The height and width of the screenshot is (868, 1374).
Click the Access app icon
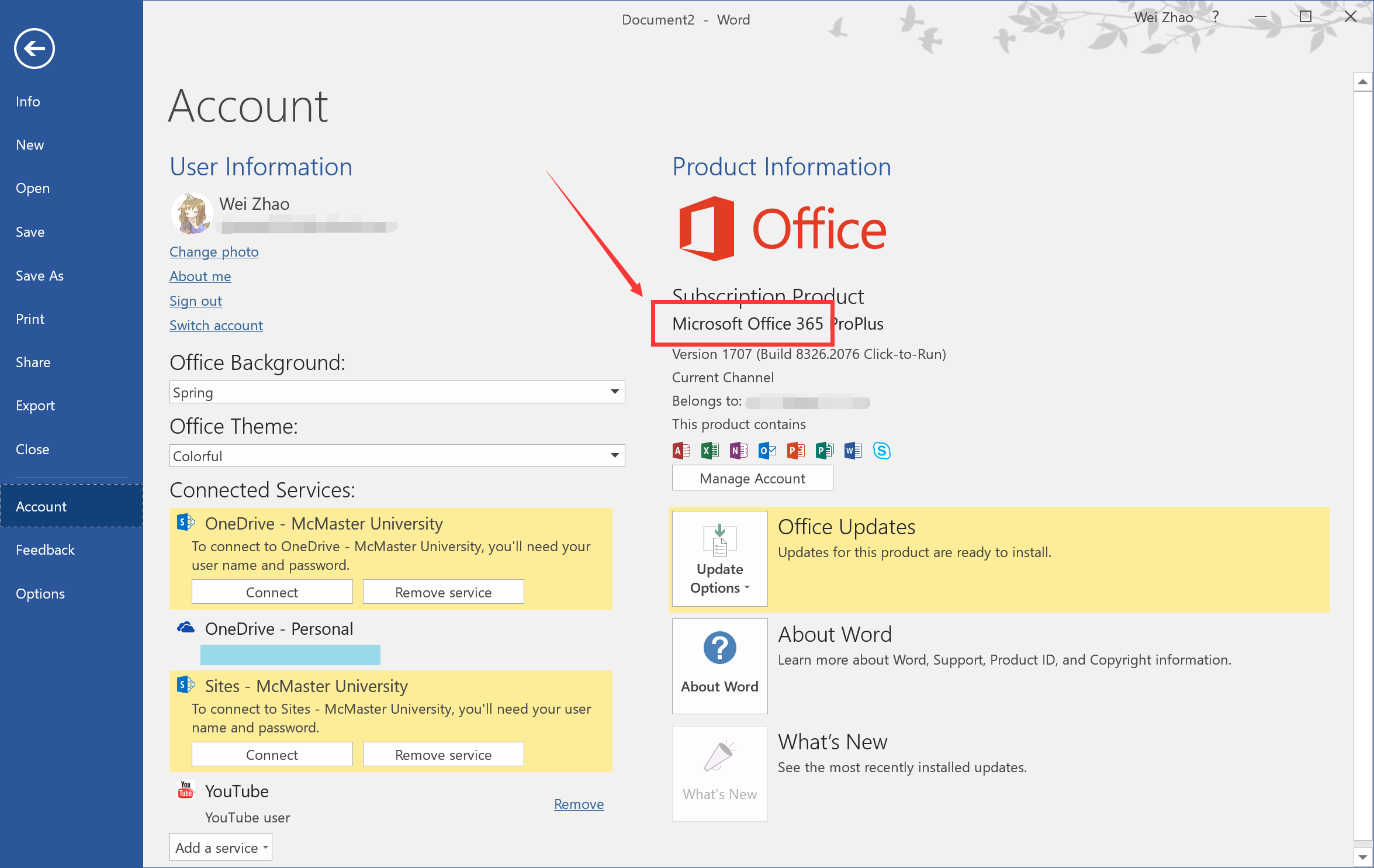pos(681,451)
